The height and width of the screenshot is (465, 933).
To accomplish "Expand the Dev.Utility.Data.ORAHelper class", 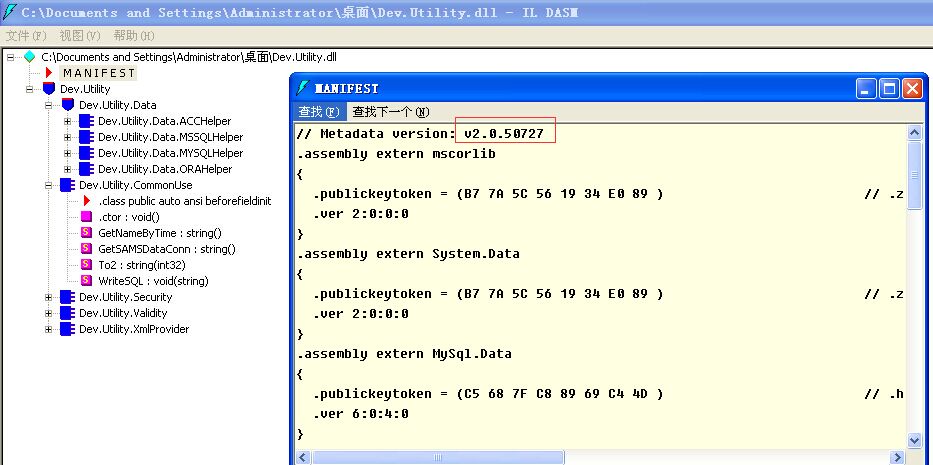I will point(67,169).
